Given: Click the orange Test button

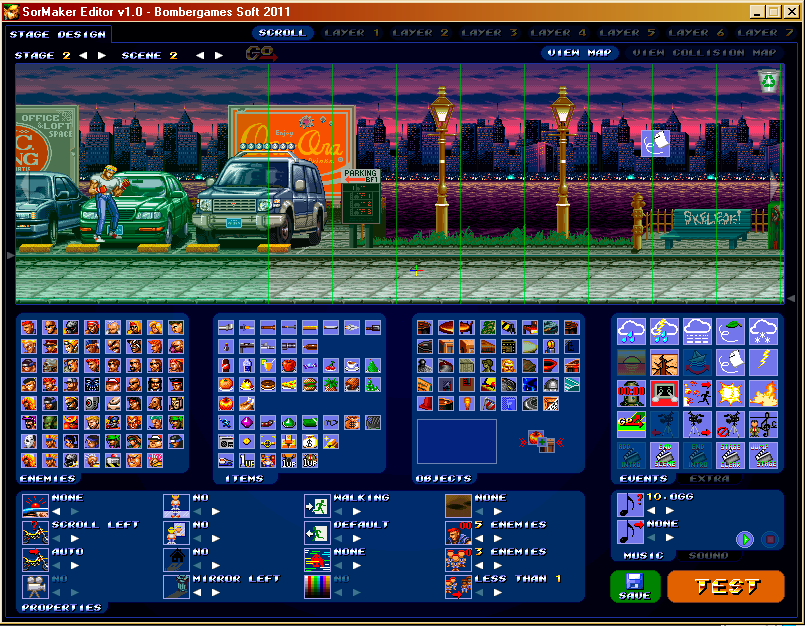Looking at the screenshot, I should coord(726,586).
